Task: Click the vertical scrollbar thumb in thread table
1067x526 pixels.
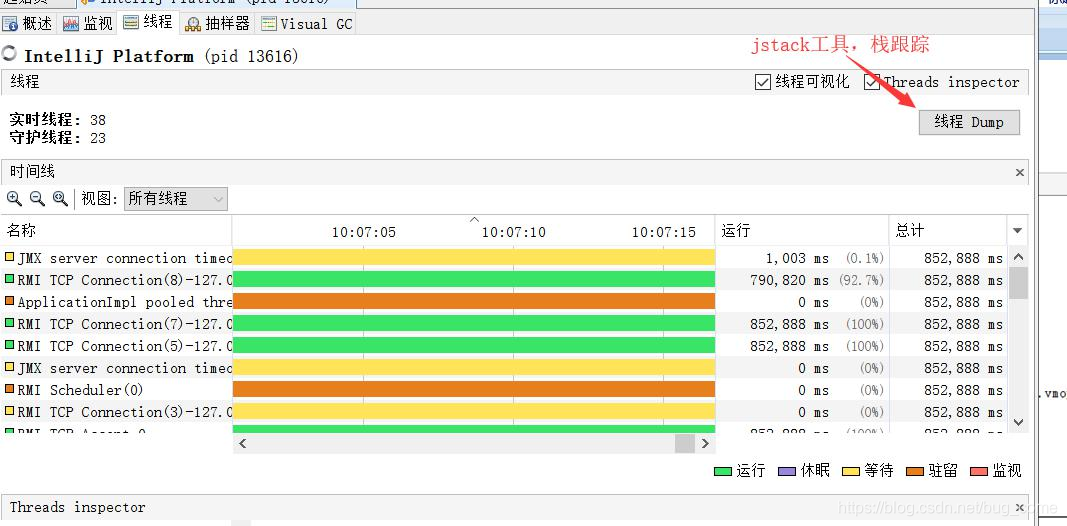Action: pos(1018,282)
